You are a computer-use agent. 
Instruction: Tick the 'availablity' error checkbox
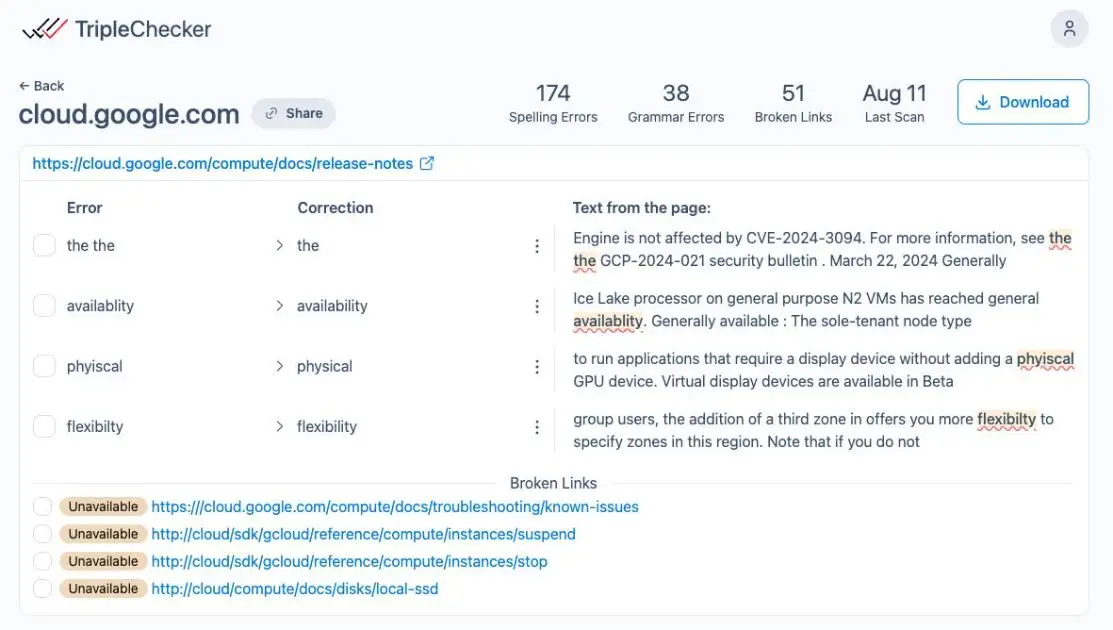point(44,306)
